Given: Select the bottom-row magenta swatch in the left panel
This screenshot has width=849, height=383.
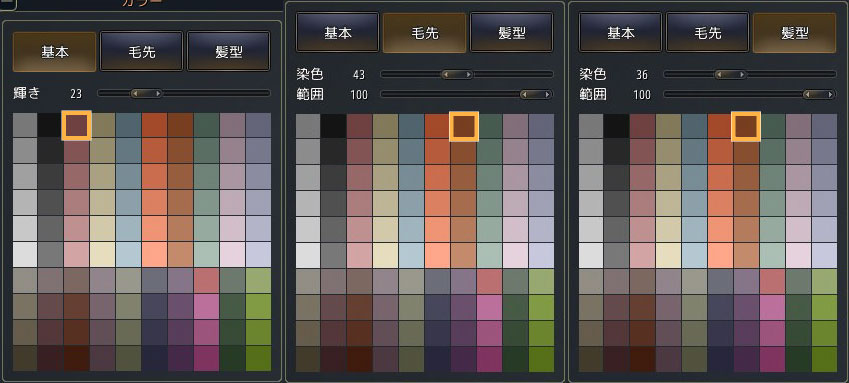Looking at the screenshot, I should (x=206, y=359).
